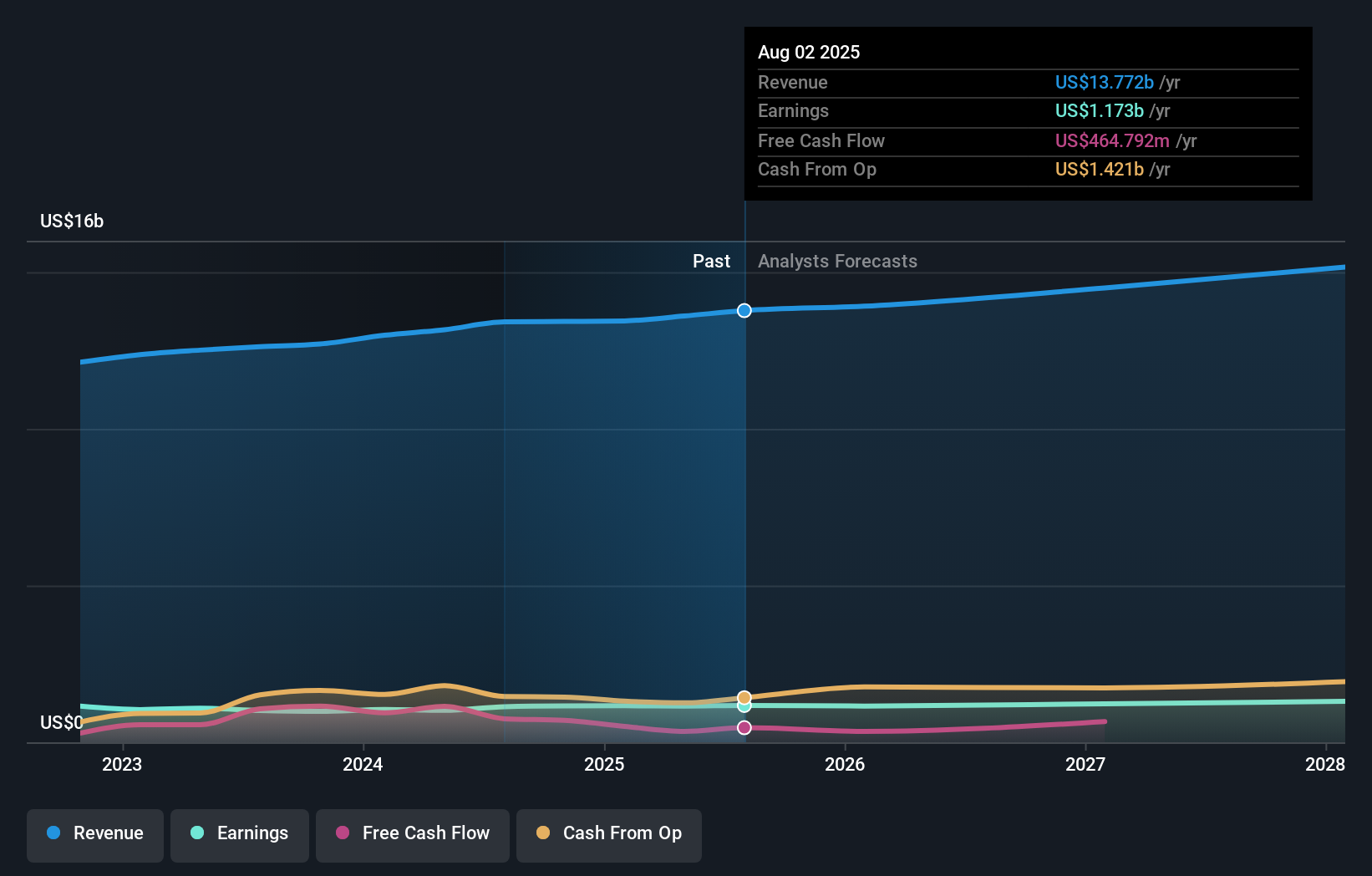Toggle the Cash From Op legend button
This screenshot has width=1372, height=876.
pyautogui.click(x=609, y=835)
